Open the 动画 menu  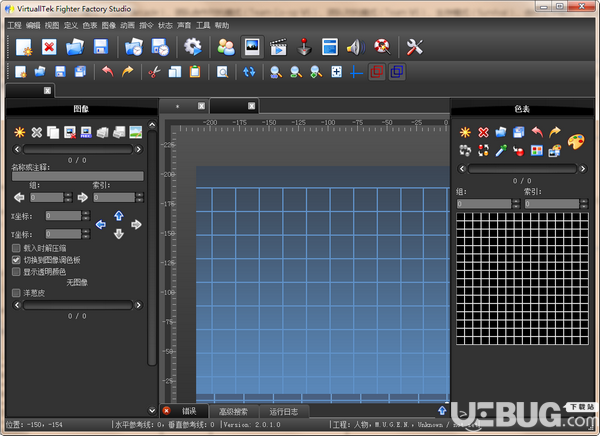pyautogui.click(x=127, y=25)
